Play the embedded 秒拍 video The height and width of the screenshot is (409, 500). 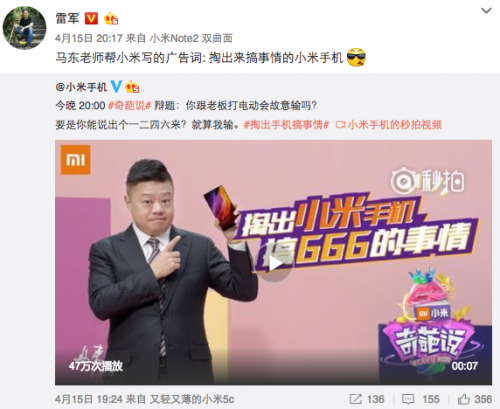tap(275, 263)
